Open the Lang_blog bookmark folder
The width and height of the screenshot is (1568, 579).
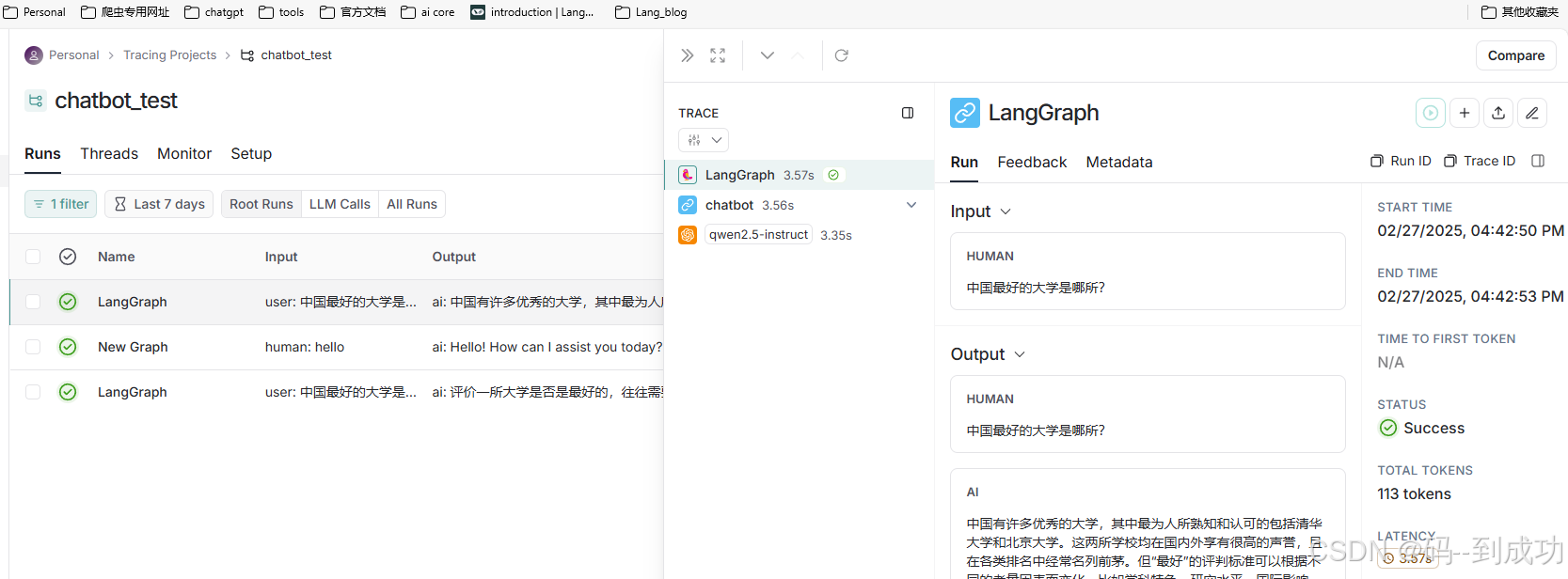click(651, 12)
